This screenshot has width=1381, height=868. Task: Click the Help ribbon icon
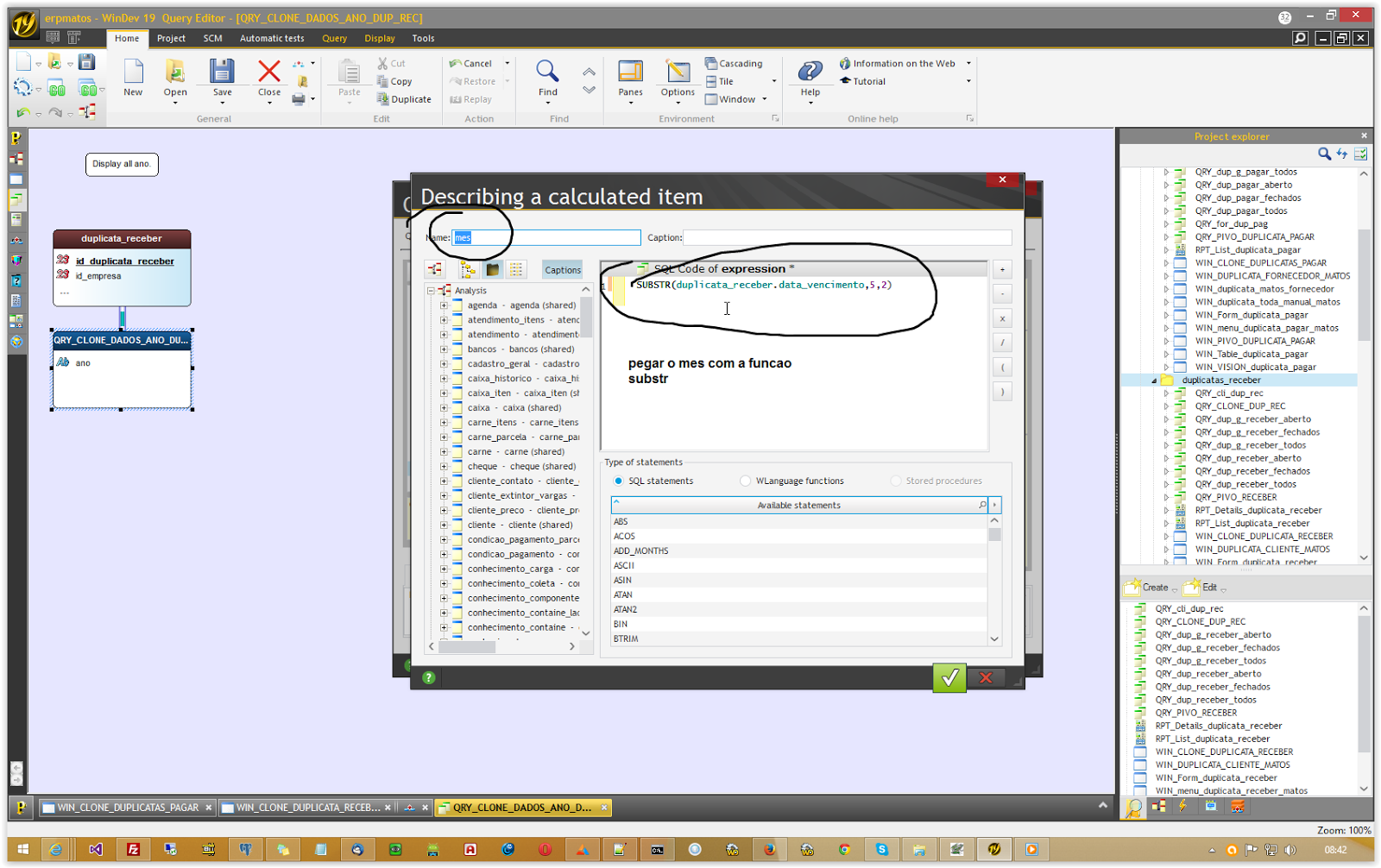point(810,72)
